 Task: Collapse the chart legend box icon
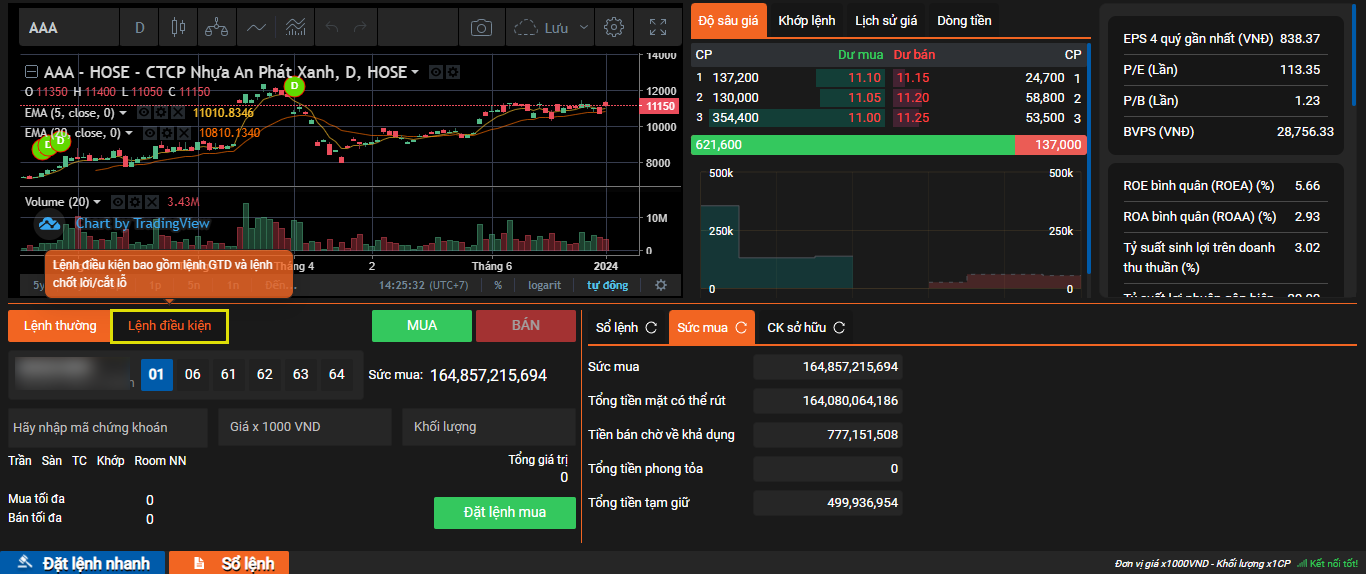coord(31,72)
